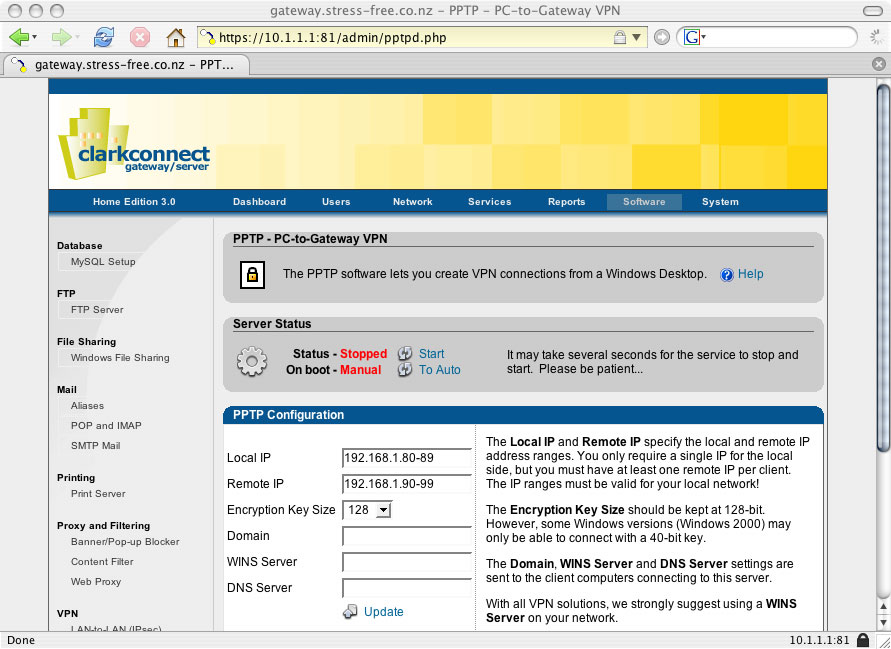Viewport: 891px width, 649px height.
Task: Click the status bar 10.1.1.1:81 text
Action: click(x=819, y=640)
